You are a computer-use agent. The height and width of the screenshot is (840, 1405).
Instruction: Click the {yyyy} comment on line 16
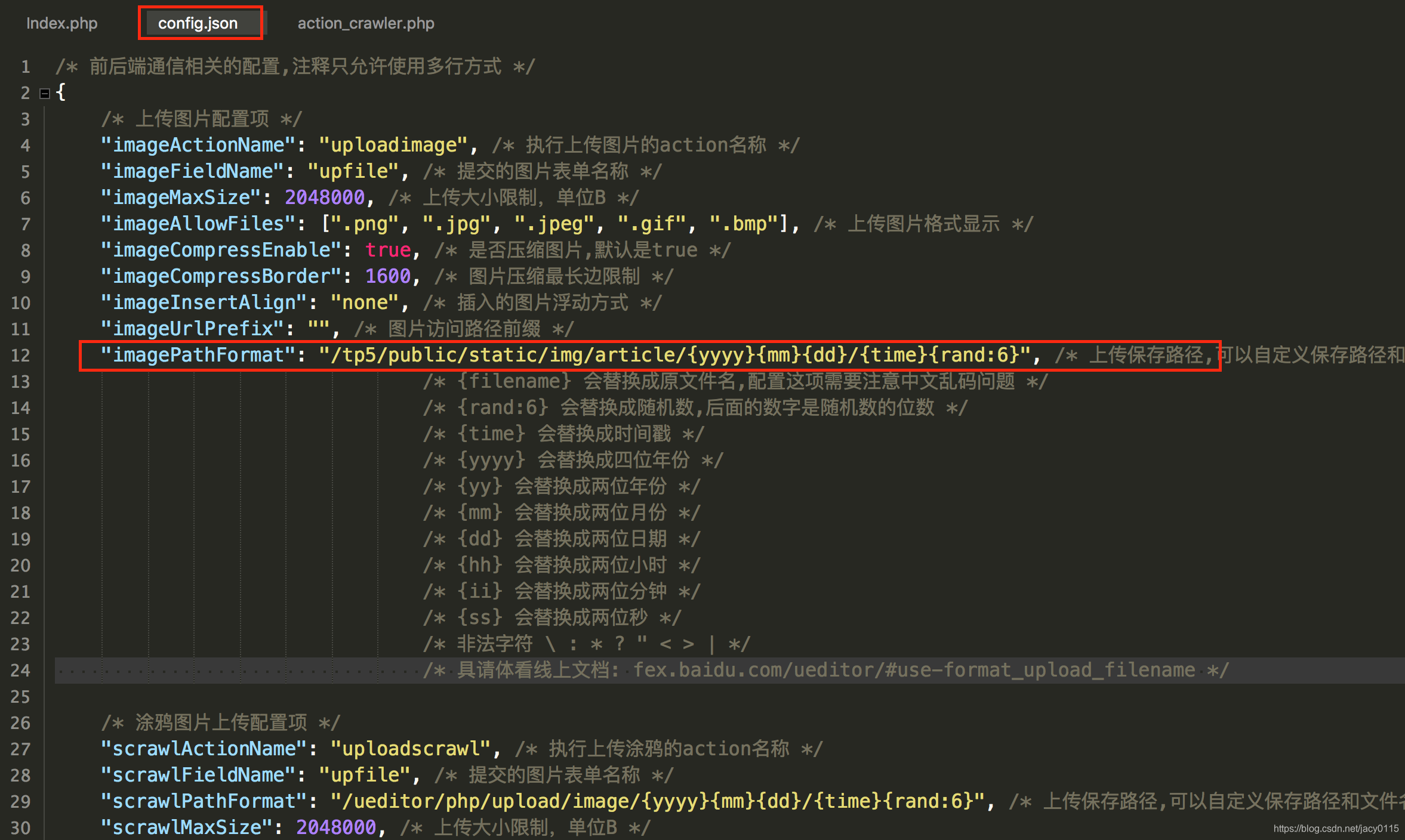[573, 460]
